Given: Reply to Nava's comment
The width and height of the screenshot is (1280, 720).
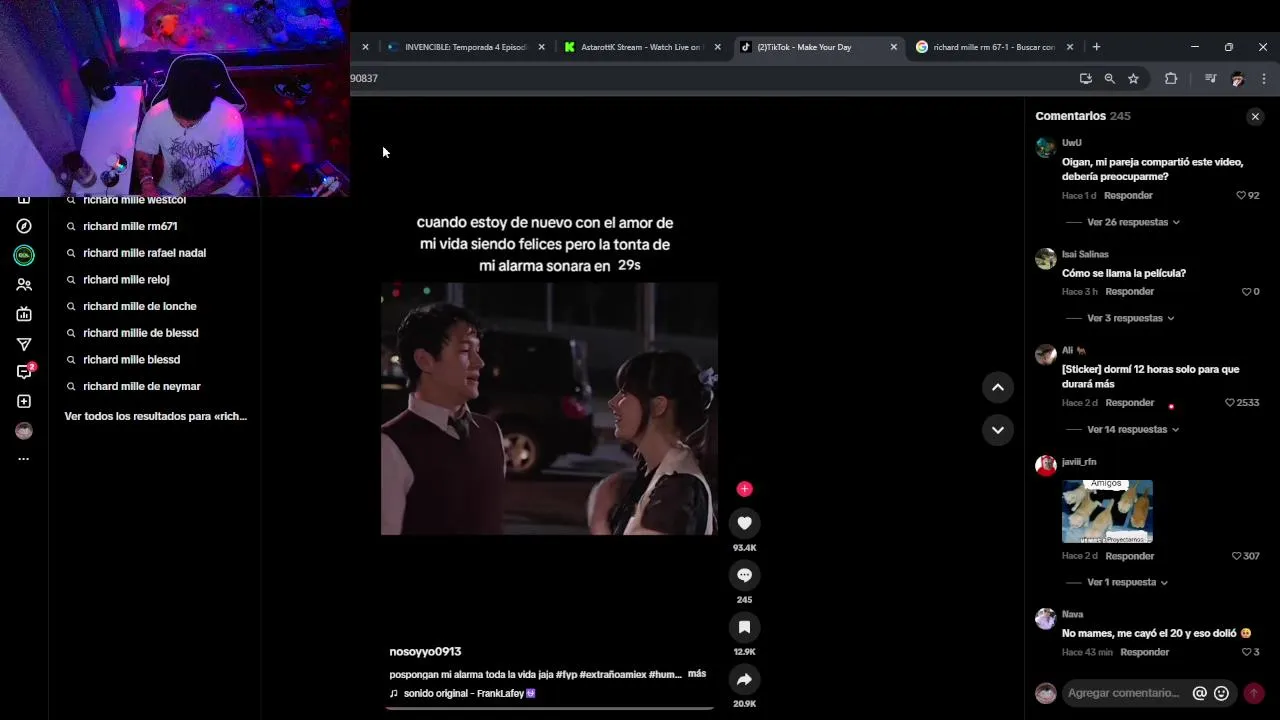Looking at the screenshot, I should [1145, 652].
